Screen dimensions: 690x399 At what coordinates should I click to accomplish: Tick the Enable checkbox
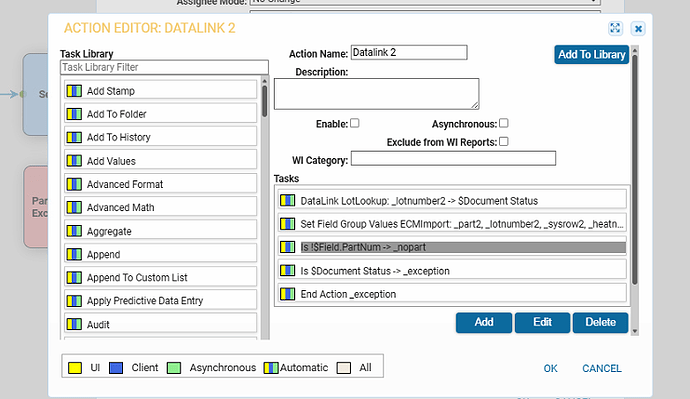pyautogui.click(x=355, y=123)
